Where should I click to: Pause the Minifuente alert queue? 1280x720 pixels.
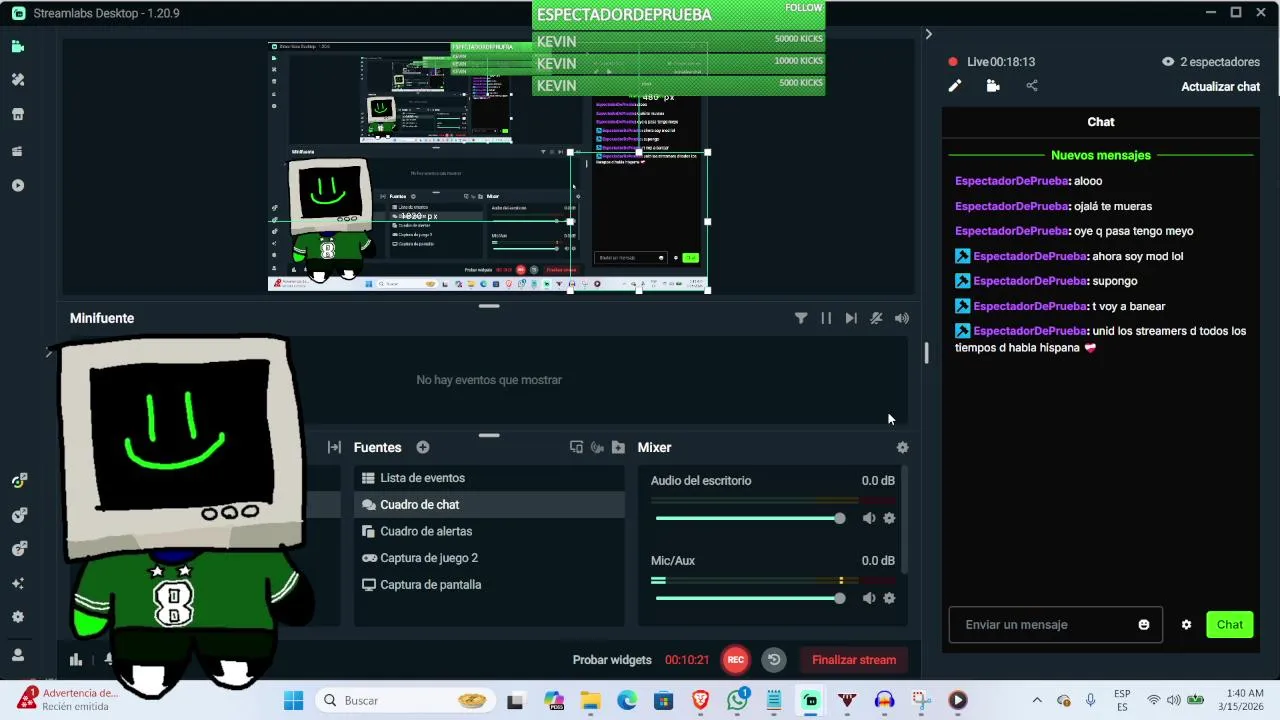tap(826, 318)
